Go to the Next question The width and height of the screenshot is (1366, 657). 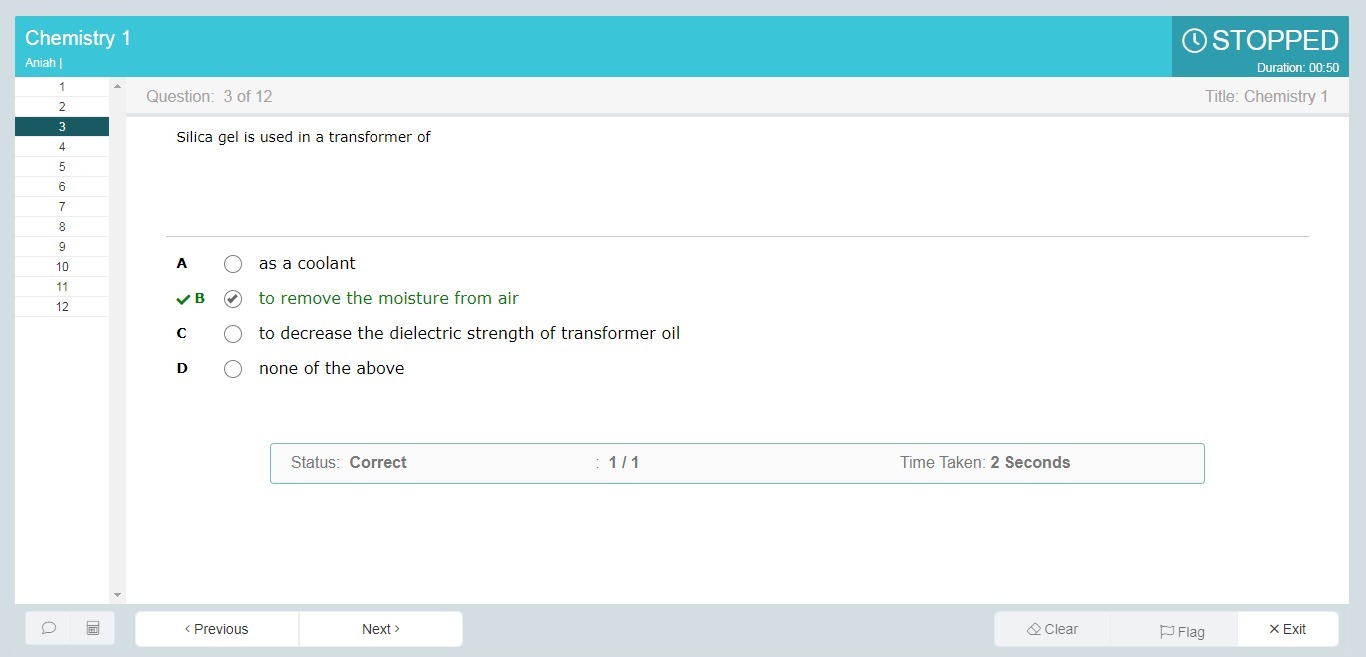[380, 629]
